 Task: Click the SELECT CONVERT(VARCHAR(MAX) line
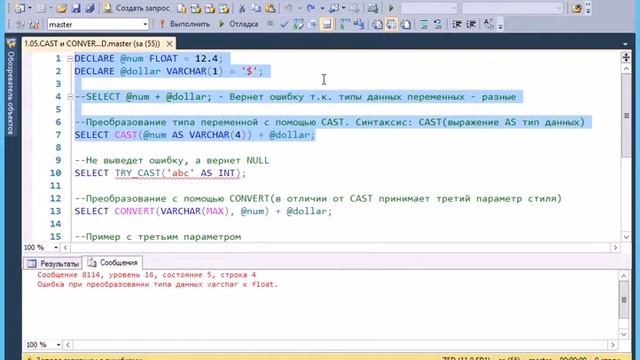click(x=203, y=211)
